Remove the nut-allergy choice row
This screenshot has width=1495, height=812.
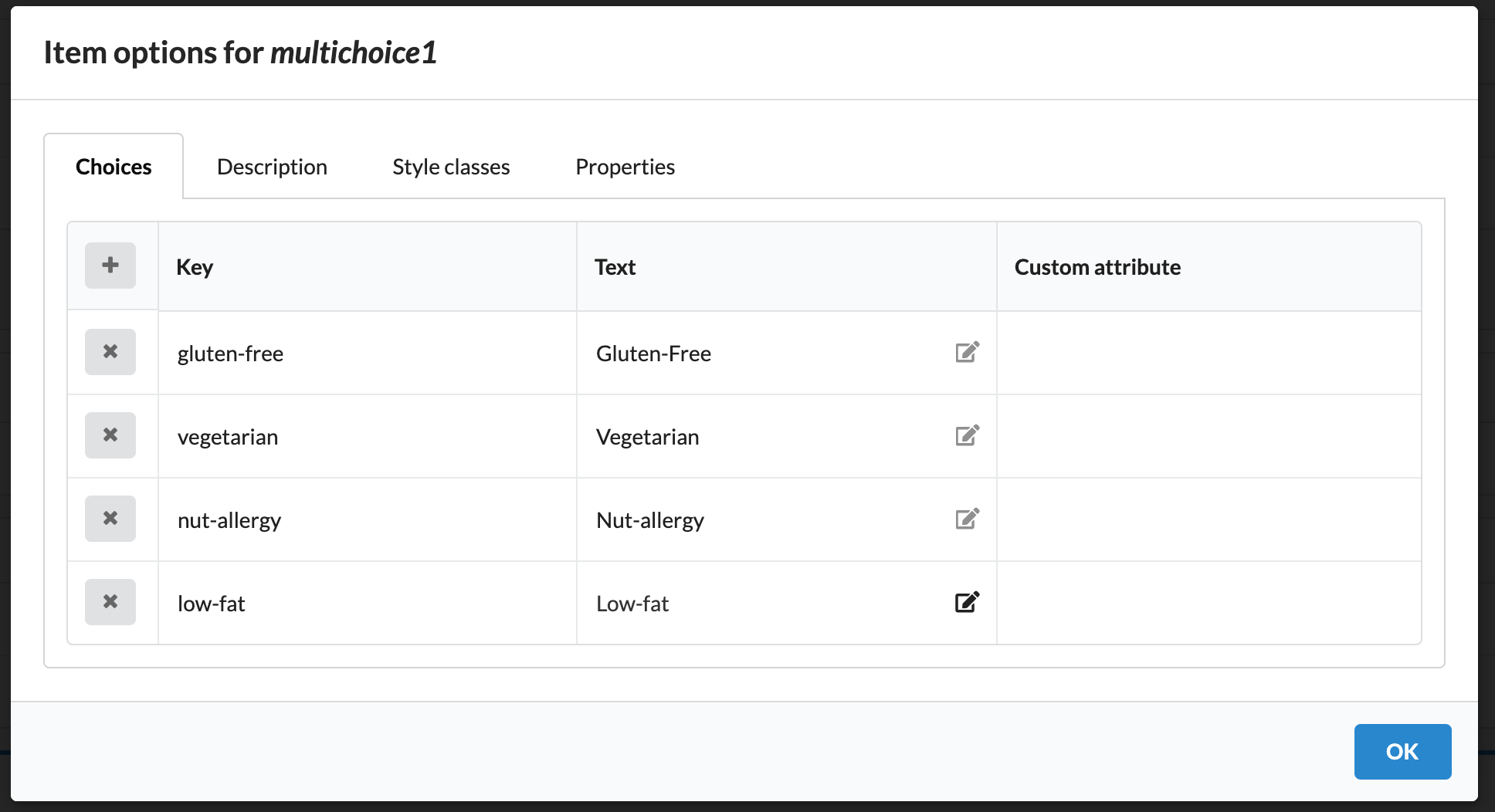pos(110,519)
